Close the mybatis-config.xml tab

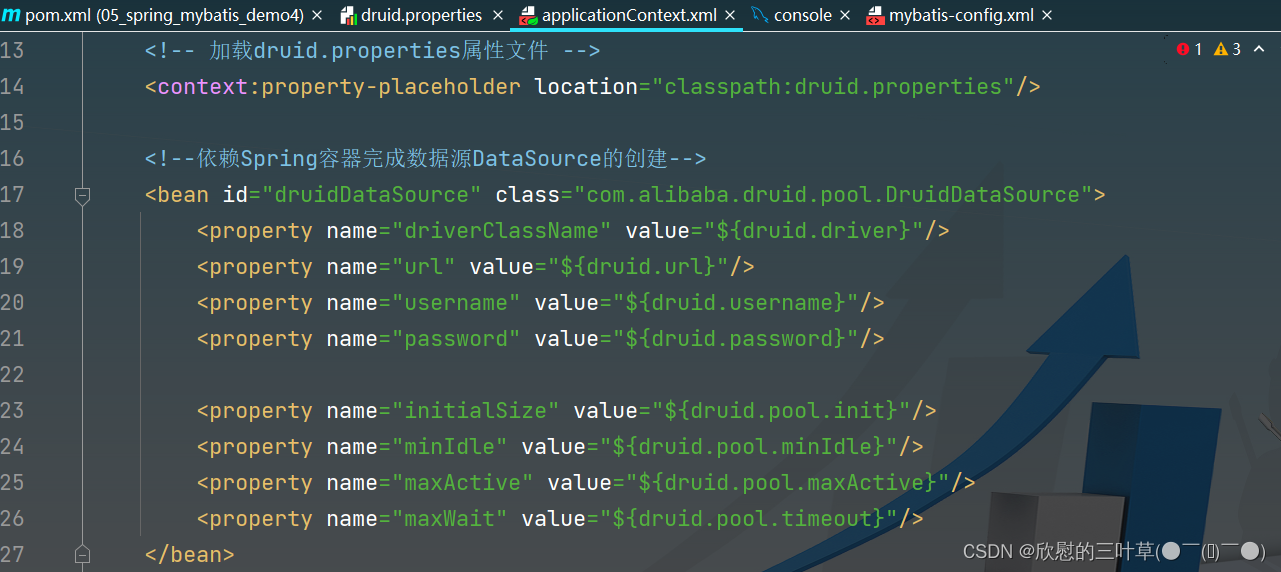1047,16
